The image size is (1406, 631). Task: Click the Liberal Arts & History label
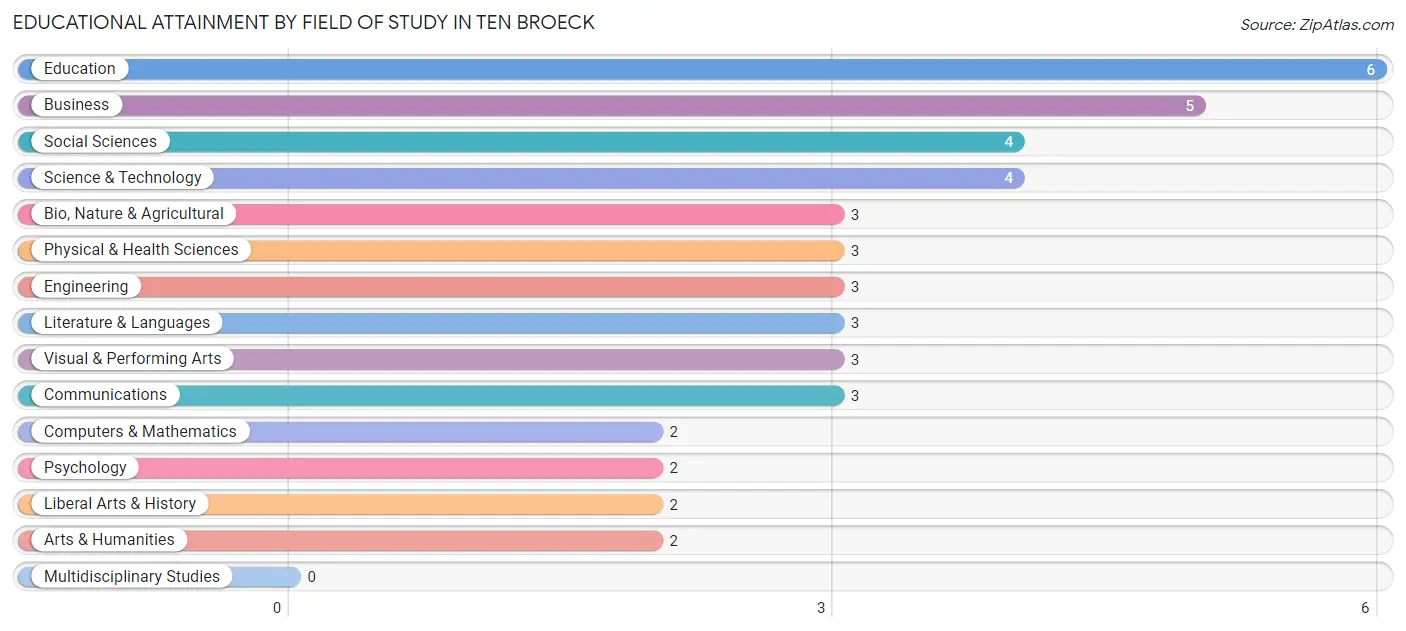coord(120,504)
